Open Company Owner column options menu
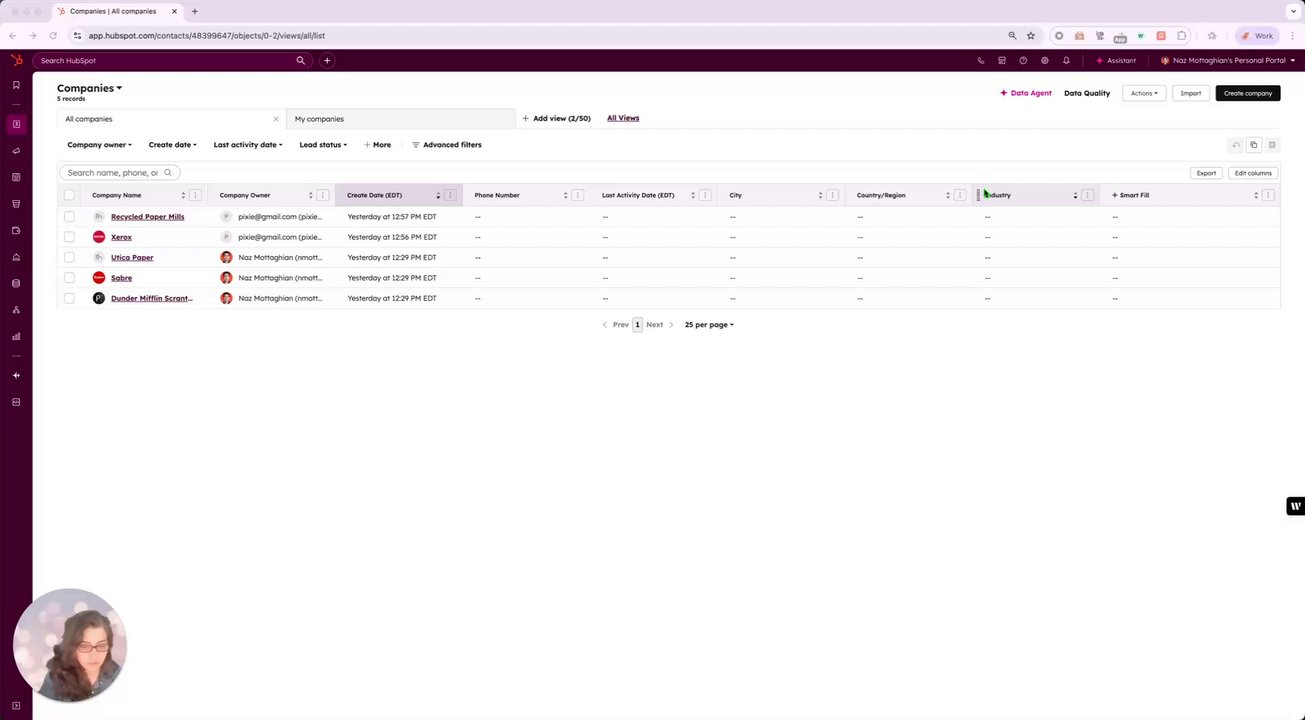 [x=323, y=195]
